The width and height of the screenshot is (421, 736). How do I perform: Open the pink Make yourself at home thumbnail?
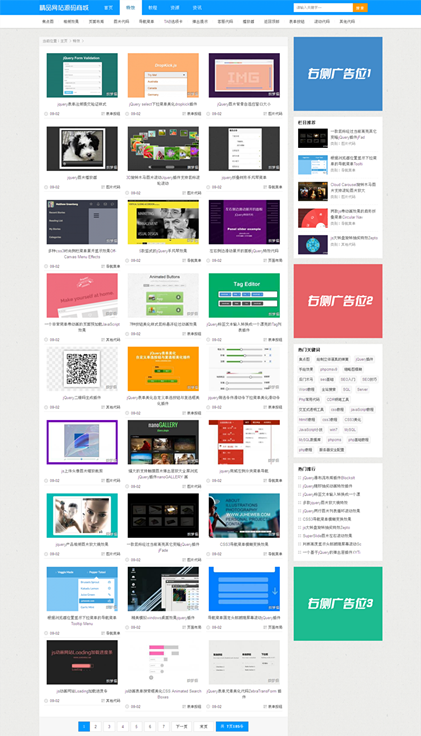(x=82, y=295)
